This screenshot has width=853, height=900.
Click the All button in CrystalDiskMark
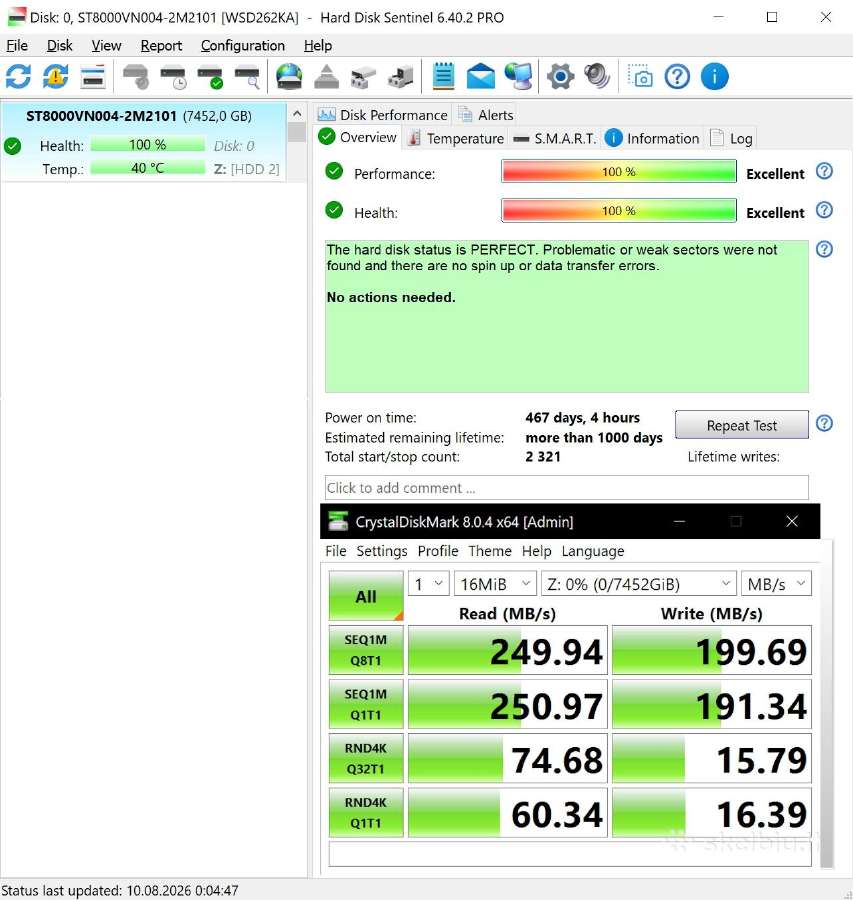[x=366, y=596]
